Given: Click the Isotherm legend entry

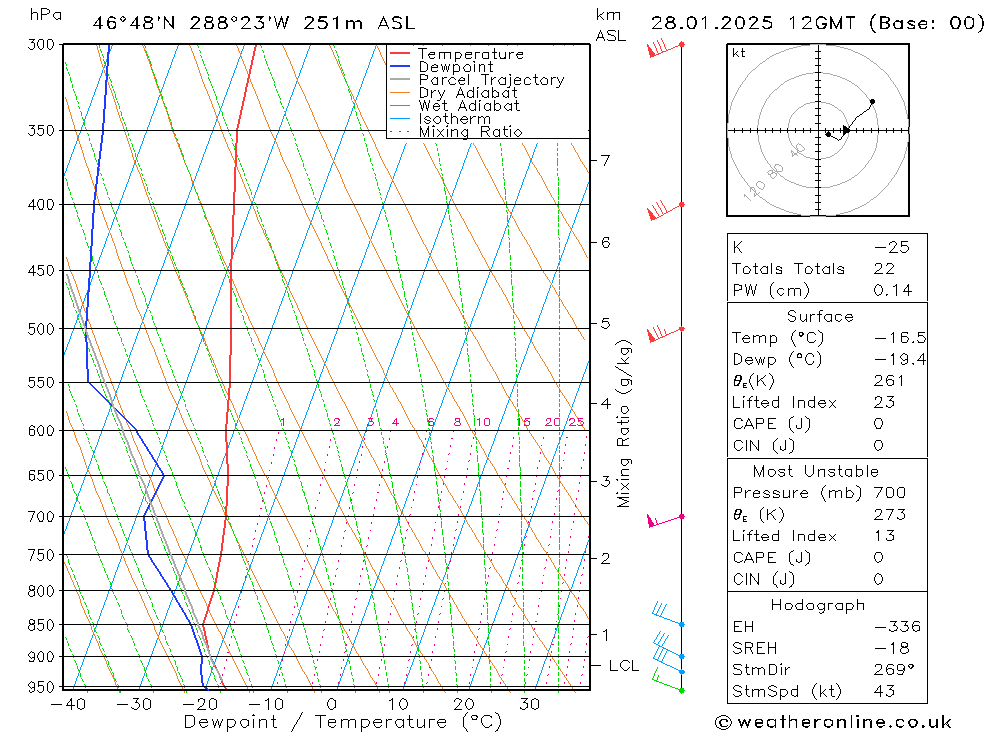Looking at the screenshot, I should coord(440,119).
